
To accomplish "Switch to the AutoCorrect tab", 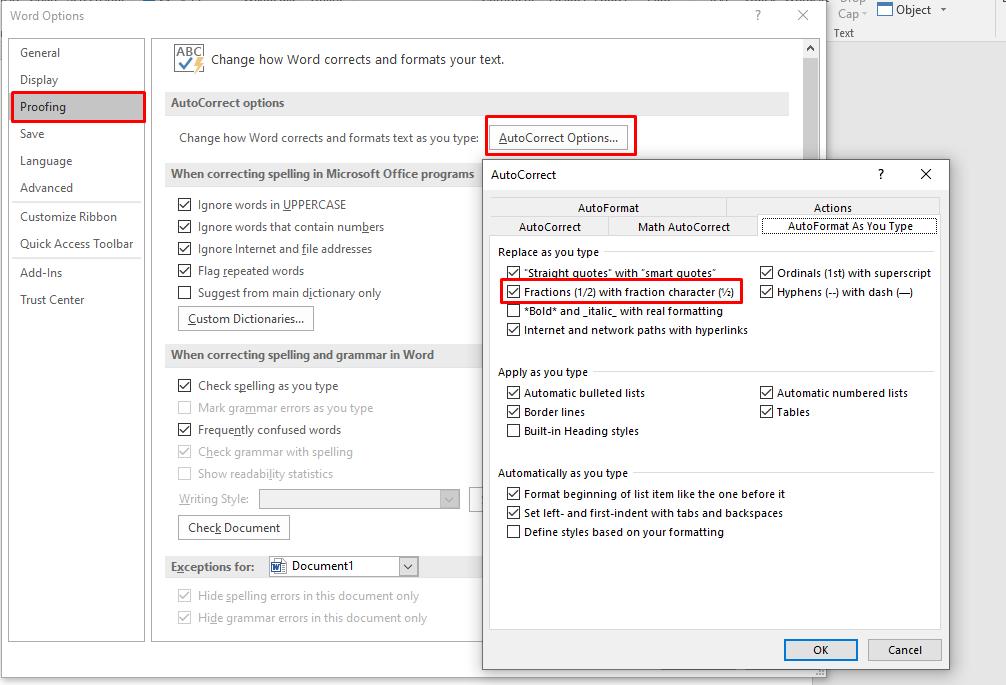I will (549, 226).
